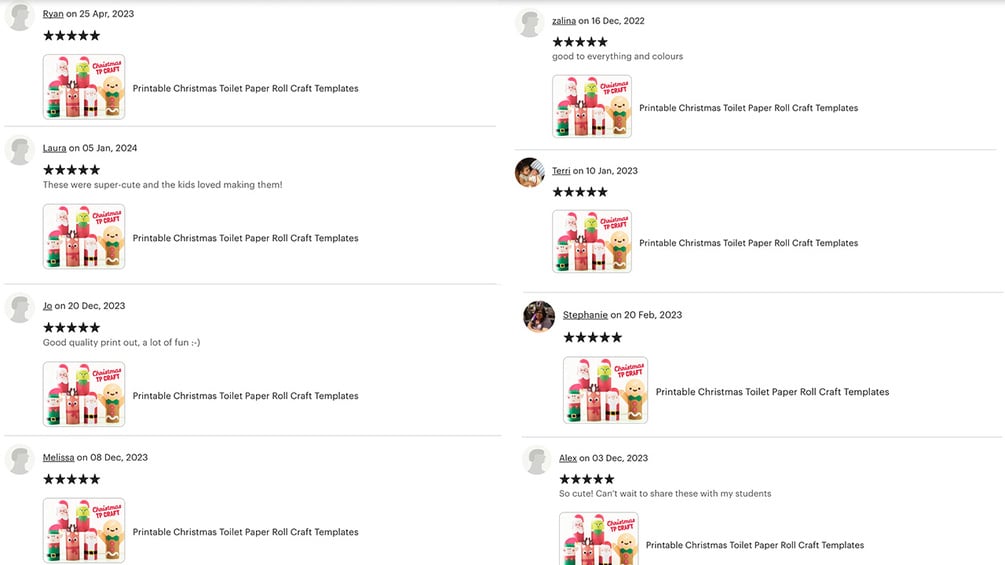Open zalina's default avatar icon
This screenshot has width=1005, height=565.
(x=530, y=23)
